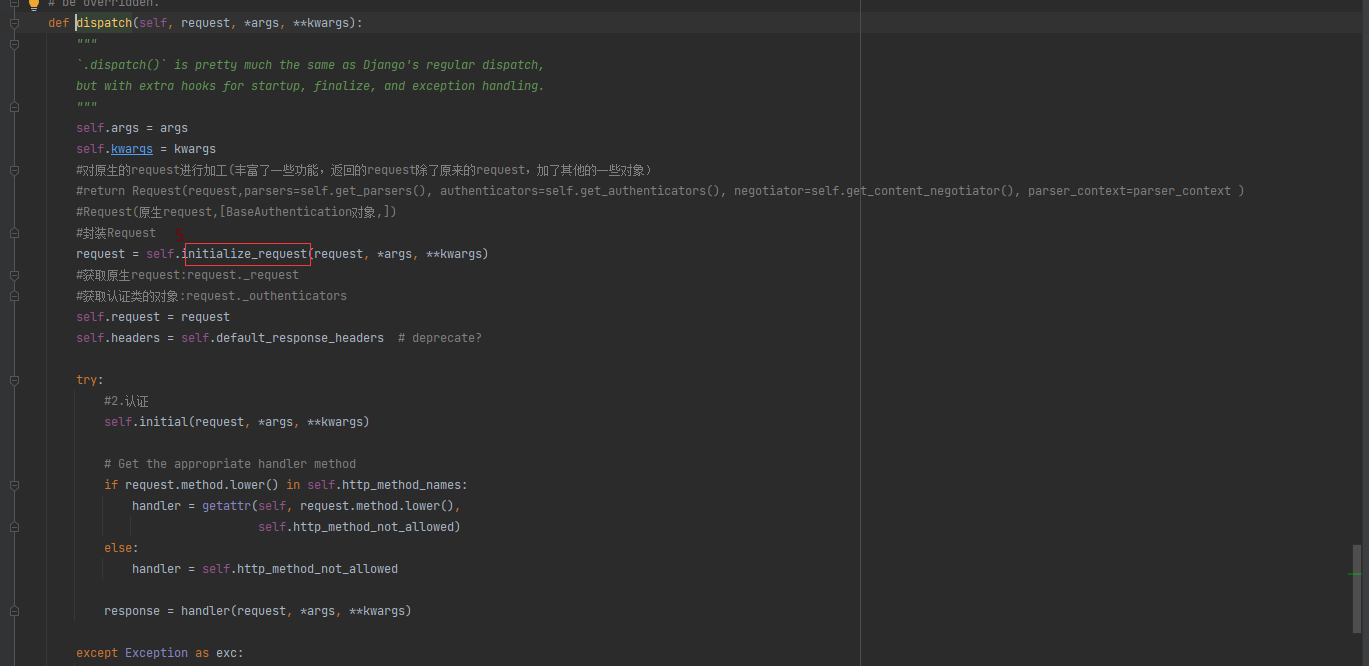The height and width of the screenshot is (666, 1369).
Task: Click the yellow lightbulb intention icon
Action: pyautogui.click(x=33, y=4)
